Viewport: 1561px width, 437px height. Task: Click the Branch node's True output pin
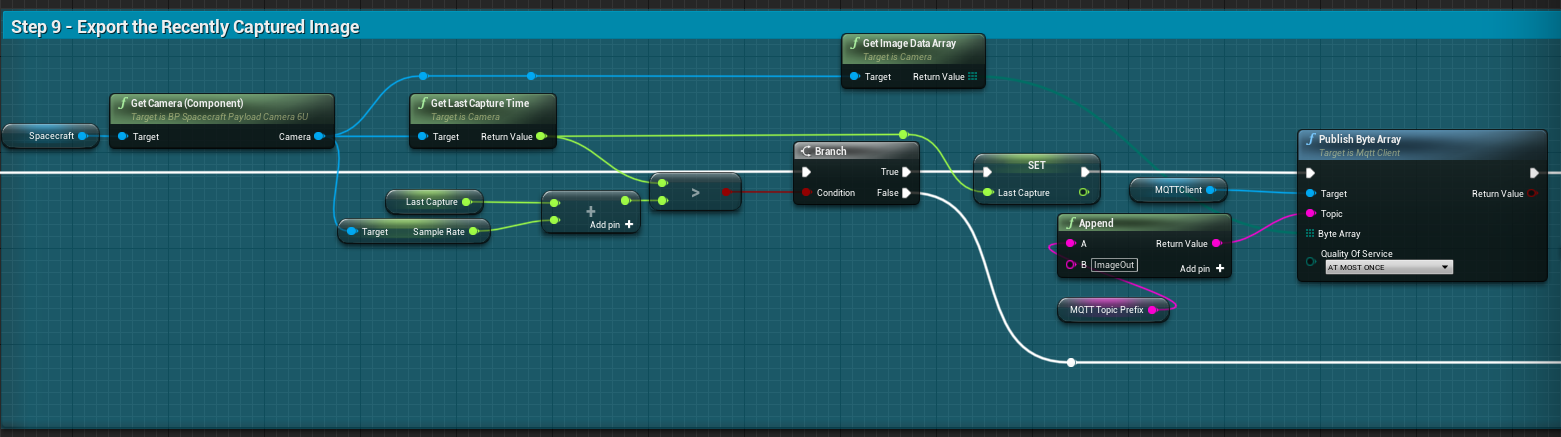[x=906, y=172]
